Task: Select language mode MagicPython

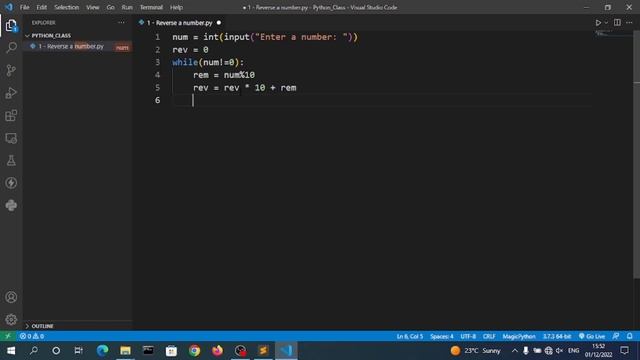Action: click(519, 336)
